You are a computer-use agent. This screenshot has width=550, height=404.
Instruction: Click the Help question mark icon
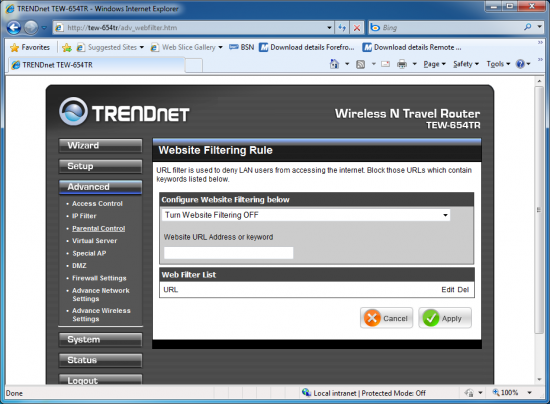[x=520, y=64]
